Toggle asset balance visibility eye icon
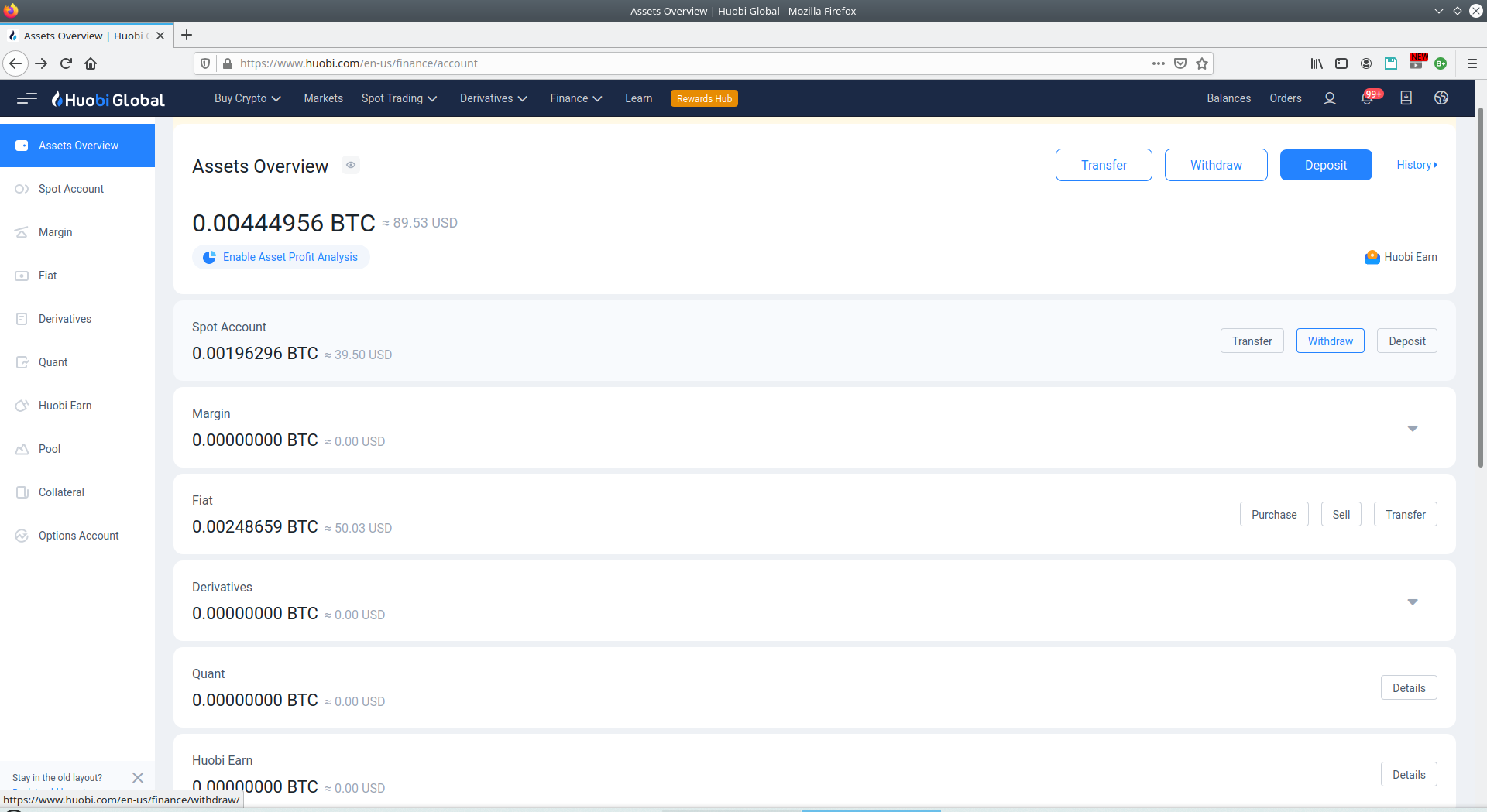The height and width of the screenshot is (812, 1487). coord(351,165)
